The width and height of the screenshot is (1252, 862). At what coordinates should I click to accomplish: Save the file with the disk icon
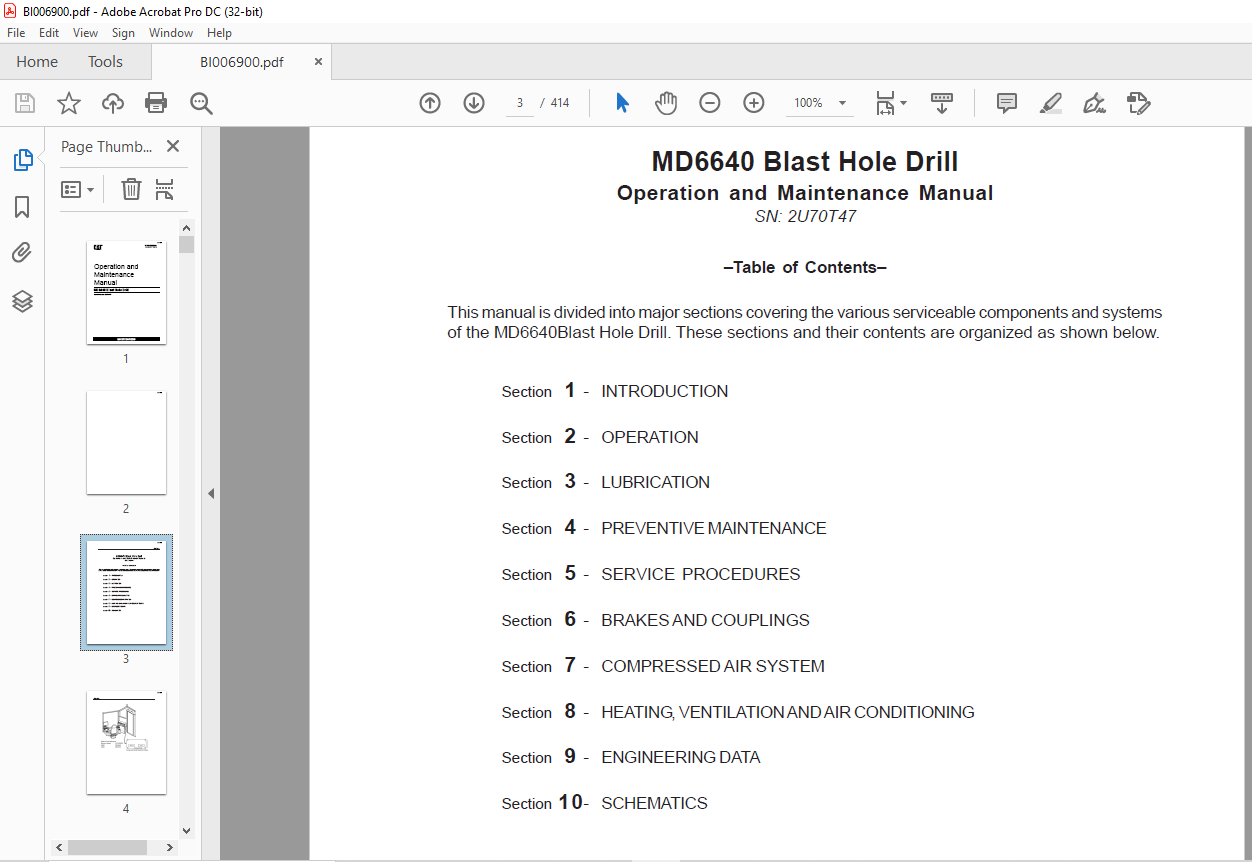coord(25,103)
